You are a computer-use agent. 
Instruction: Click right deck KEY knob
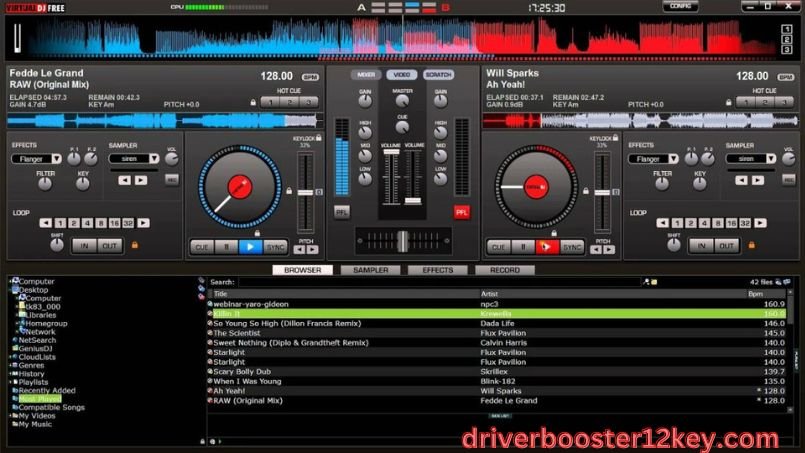pyautogui.click(x=699, y=183)
